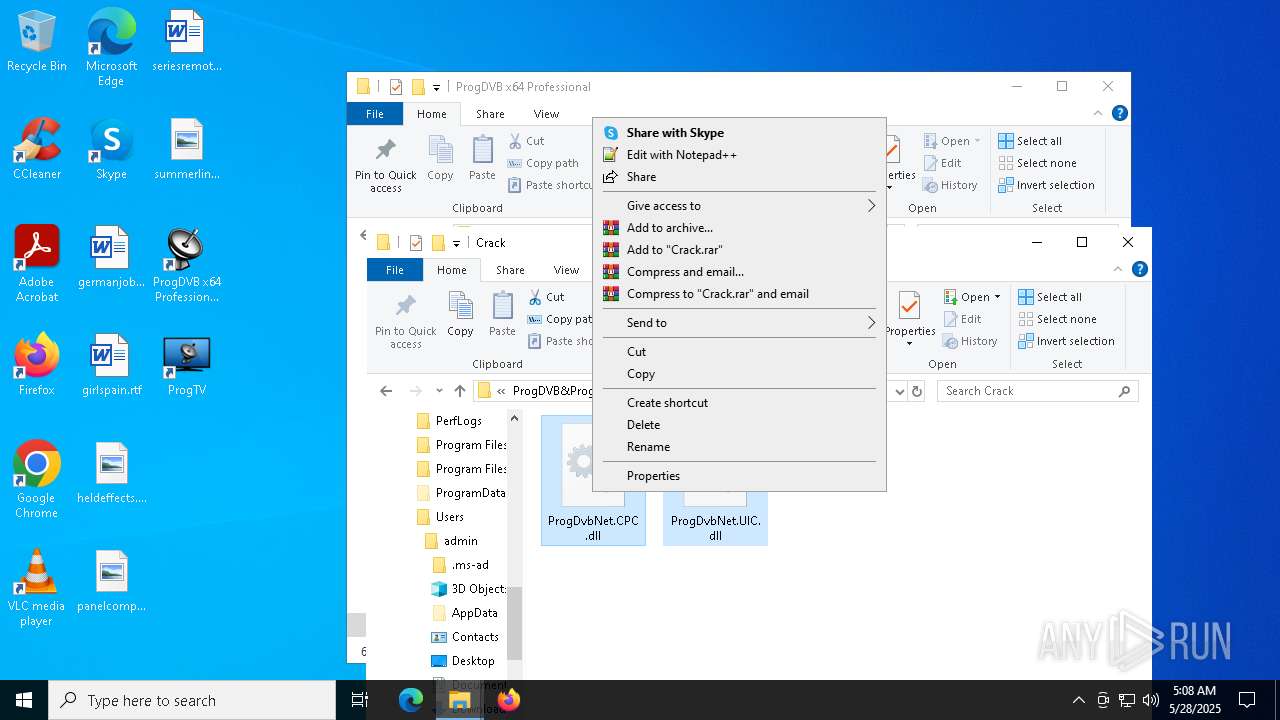This screenshot has height=720, width=1280.
Task: Launch Google Chrome desktop shortcut
Action: pos(36,480)
